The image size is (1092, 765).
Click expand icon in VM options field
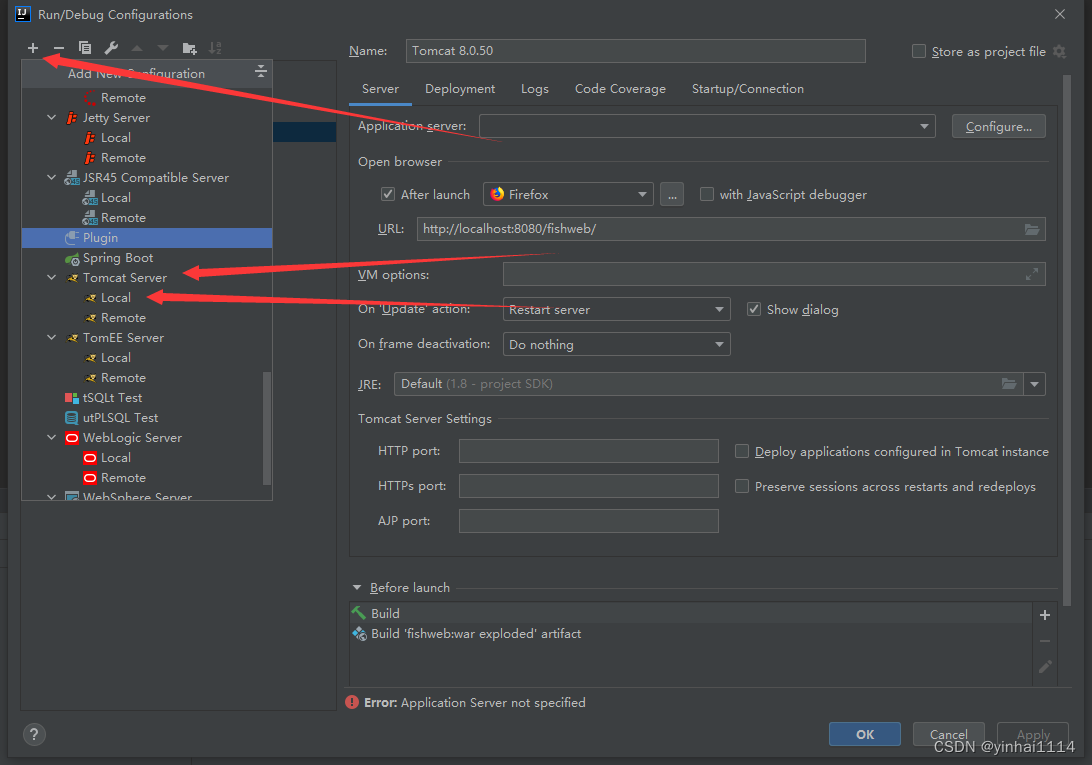coord(1031,275)
